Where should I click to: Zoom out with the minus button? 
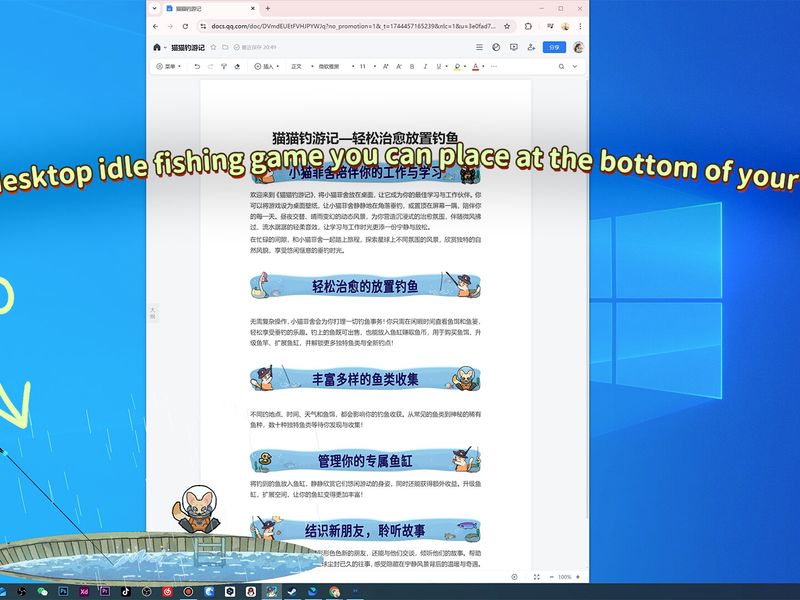click(x=552, y=577)
